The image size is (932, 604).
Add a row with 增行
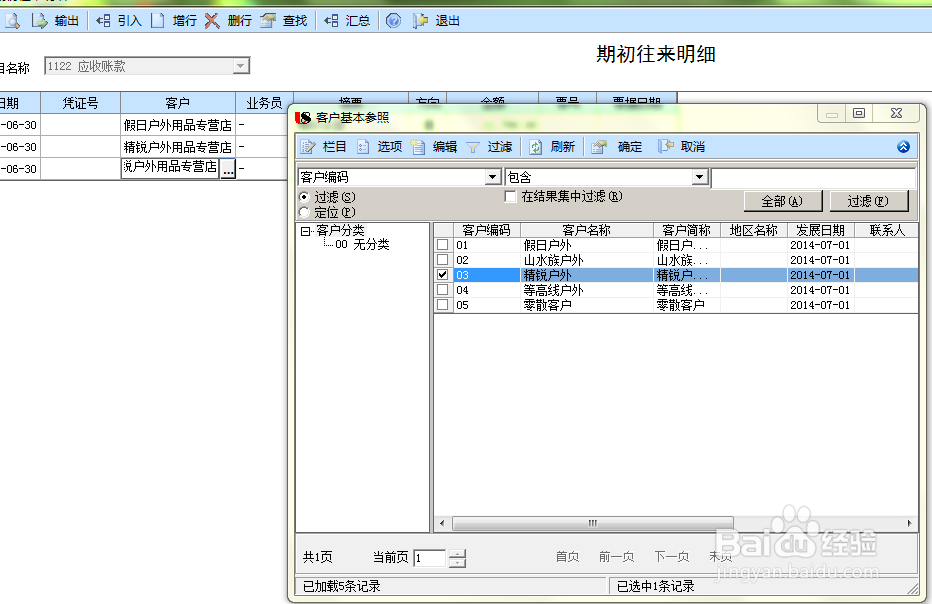(174, 21)
